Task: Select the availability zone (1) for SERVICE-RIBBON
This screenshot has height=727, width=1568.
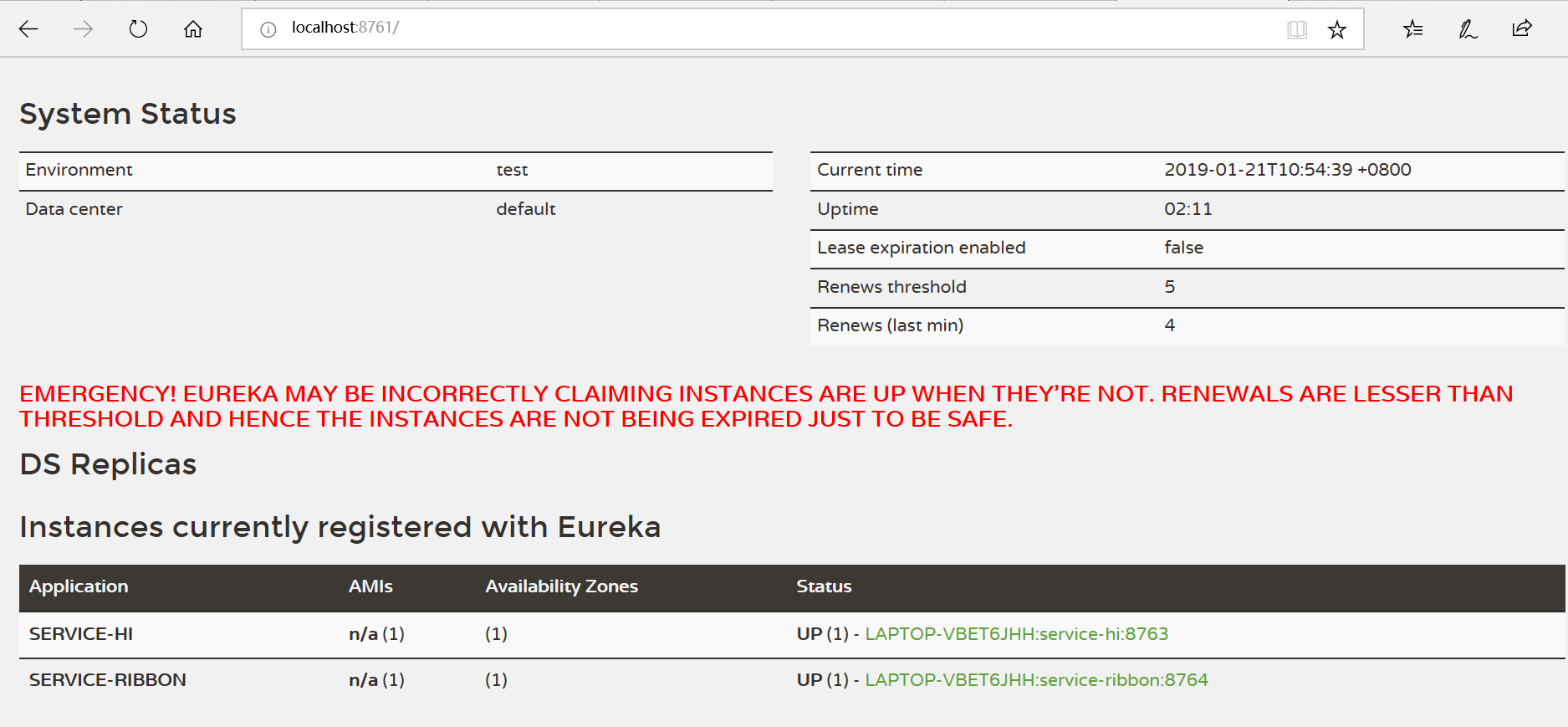Action: click(496, 680)
